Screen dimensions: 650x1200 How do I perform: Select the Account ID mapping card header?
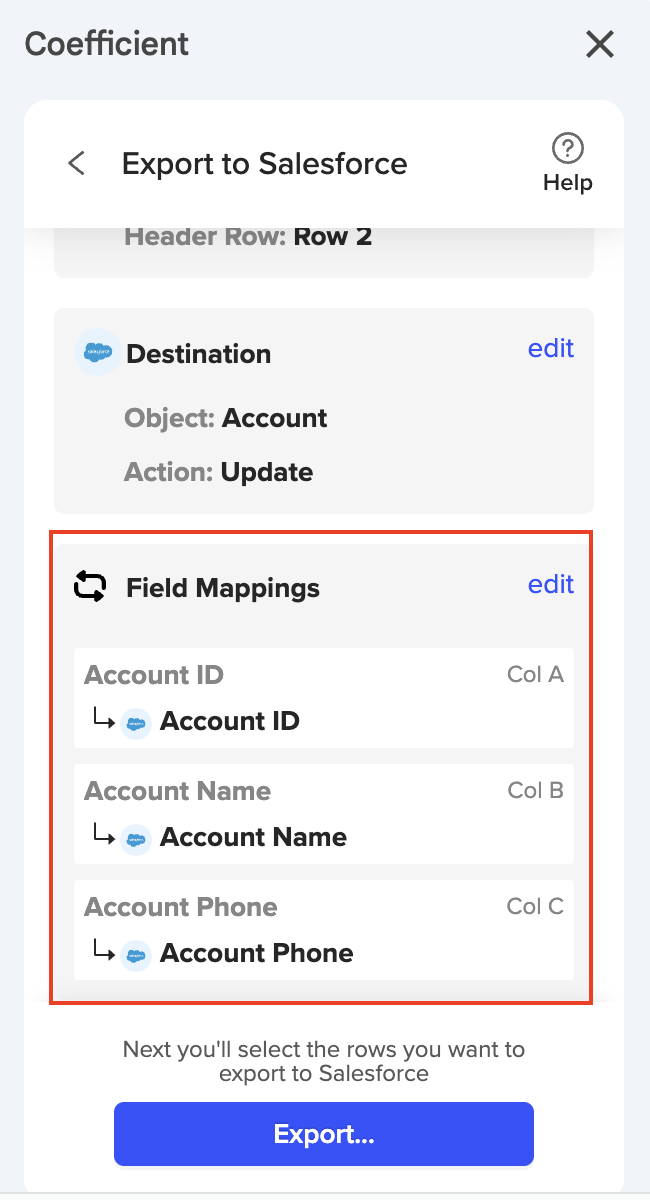point(154,675)
